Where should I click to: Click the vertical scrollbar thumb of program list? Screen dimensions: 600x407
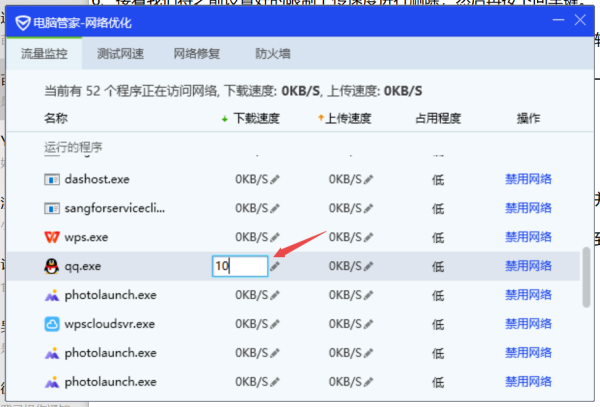586,277
